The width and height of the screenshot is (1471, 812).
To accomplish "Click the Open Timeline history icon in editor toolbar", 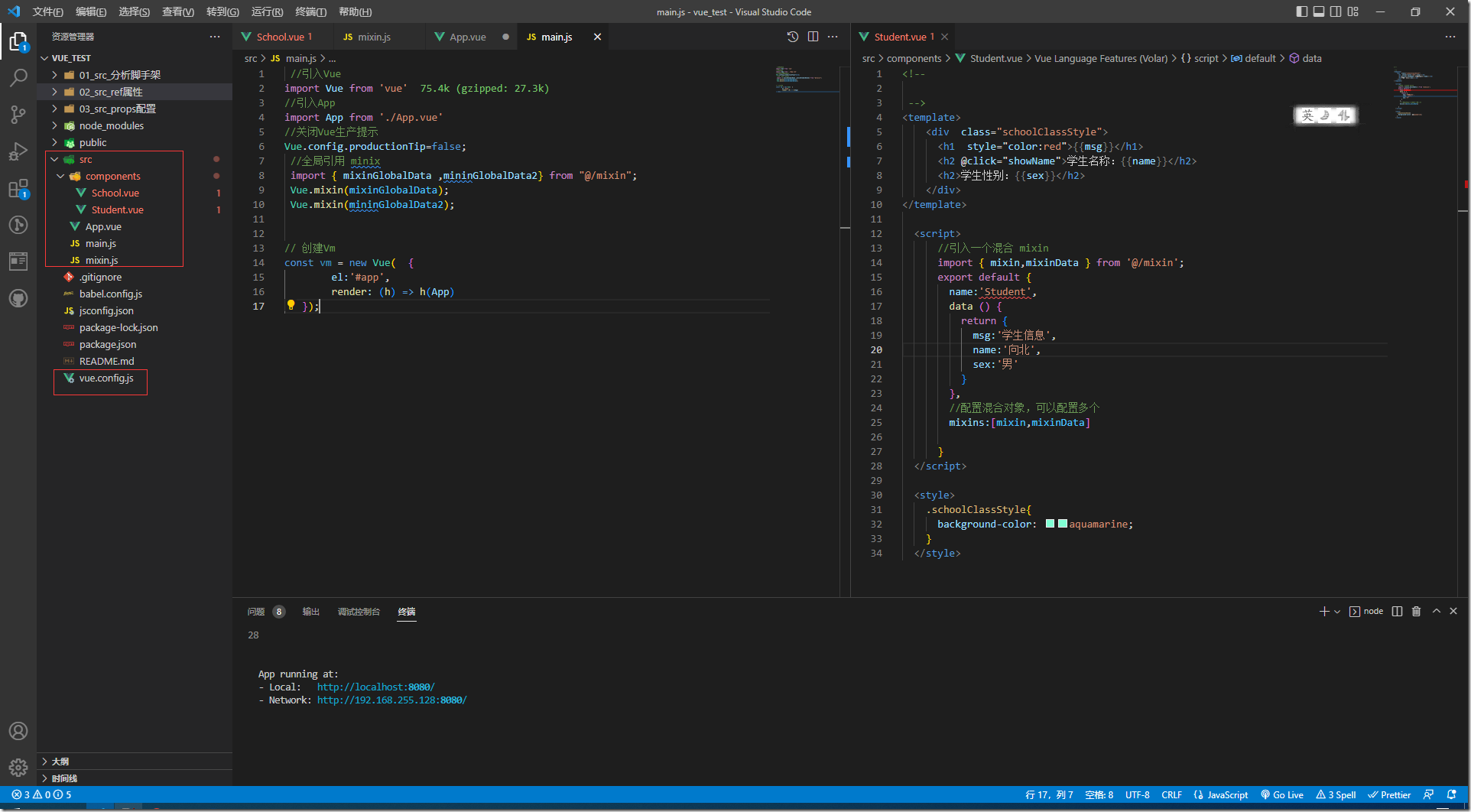I will click(793, 37).
